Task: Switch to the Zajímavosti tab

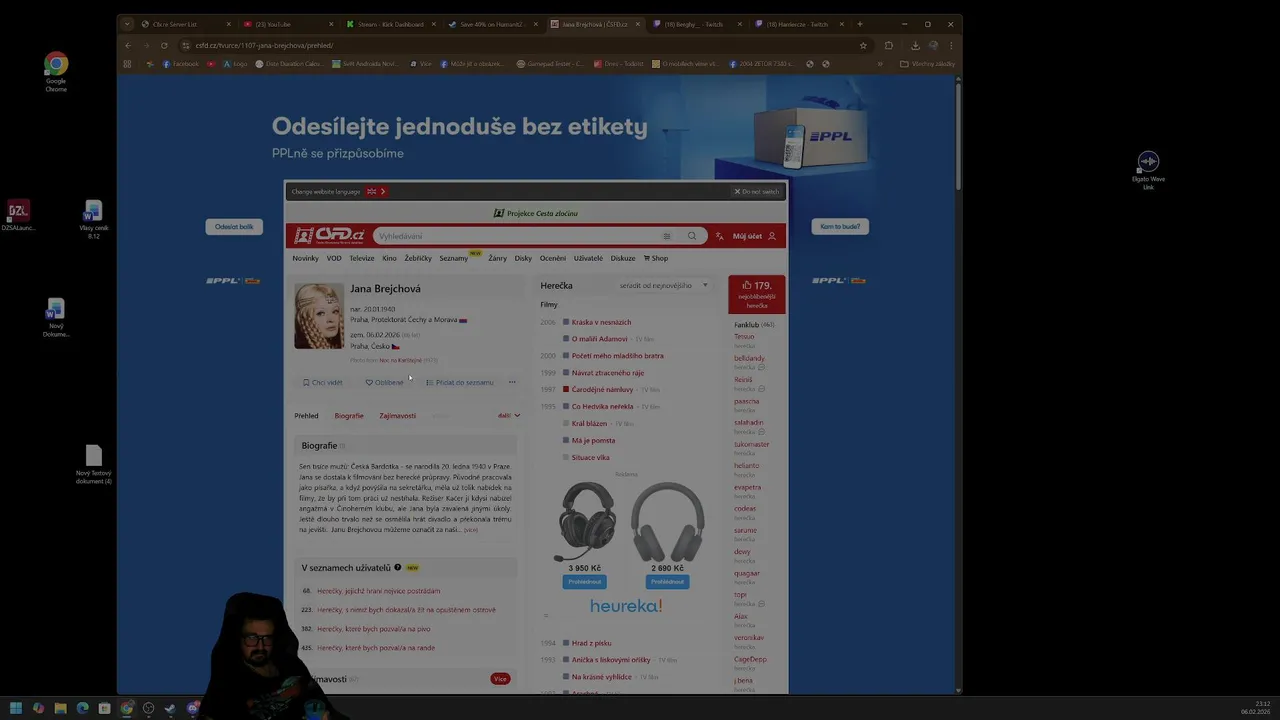Action: 397,415
